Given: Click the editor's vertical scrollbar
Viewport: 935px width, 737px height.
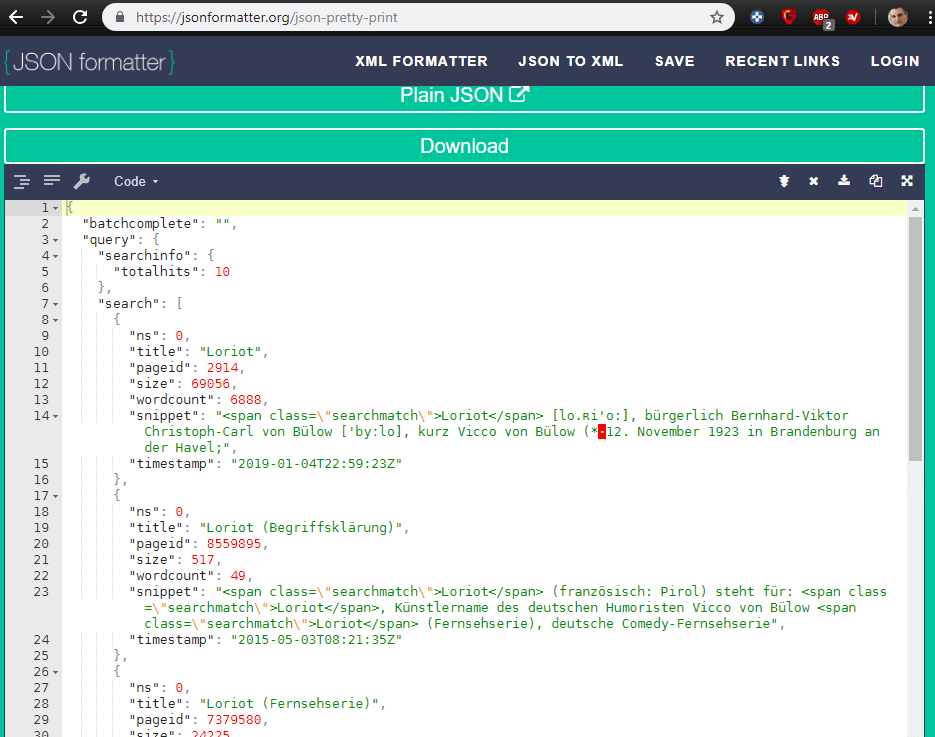Looking at the screenshot, I should tap(915, 340).
